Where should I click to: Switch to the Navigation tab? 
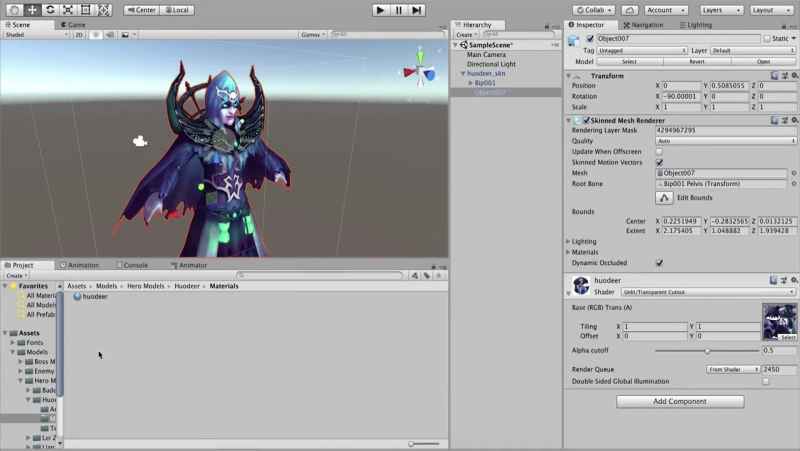click(x=643, y=24)
